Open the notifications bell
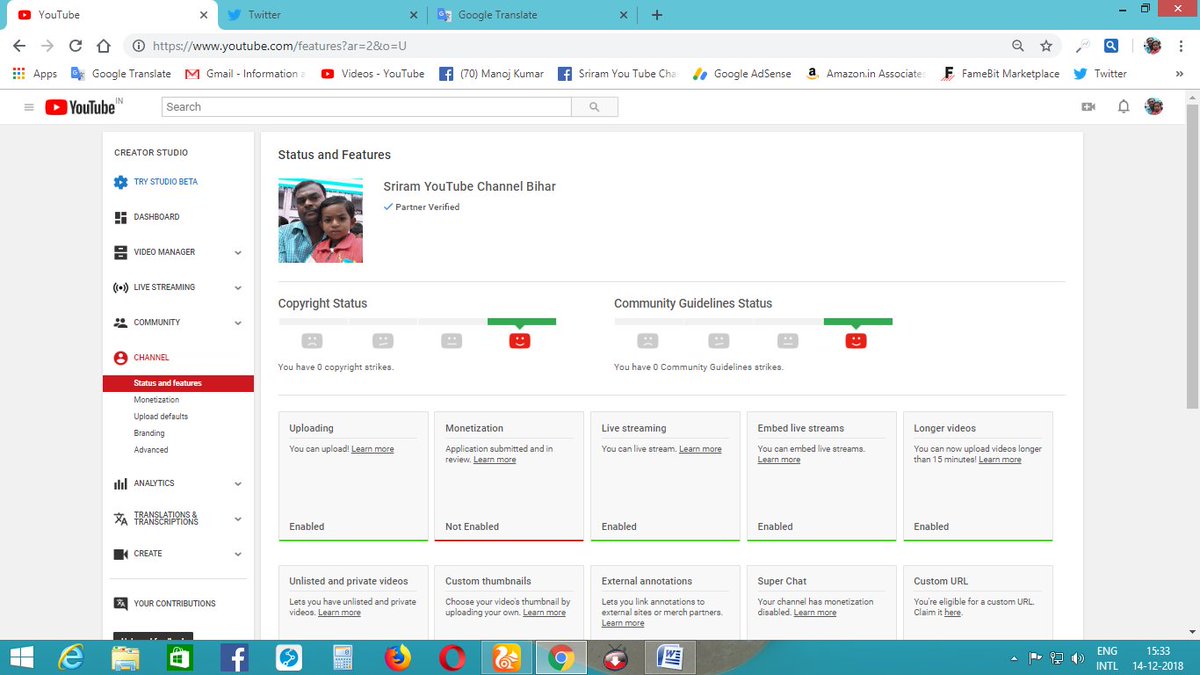The height and width of the screenshot is (675, 1200). pos(1124,107)
